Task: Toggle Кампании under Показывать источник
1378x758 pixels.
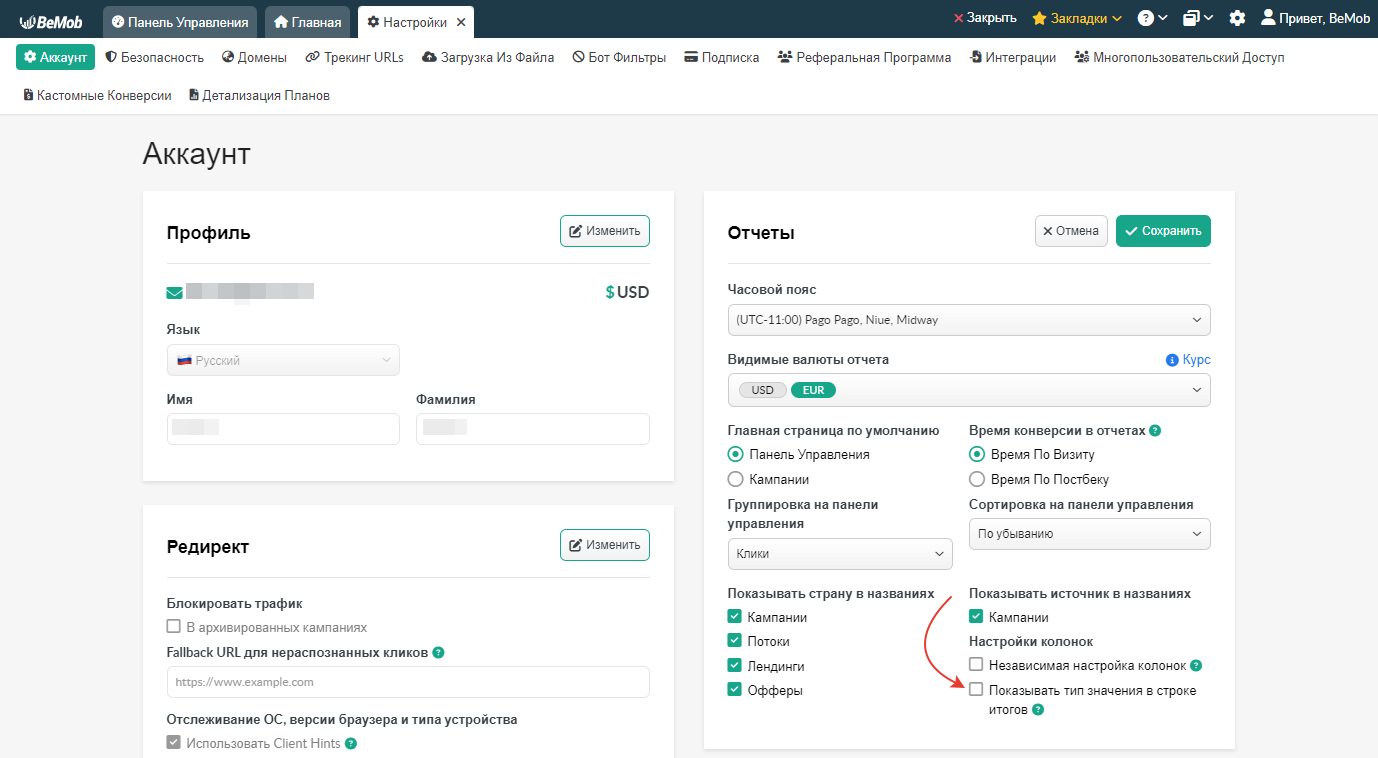Action: click(x=976, y=617)
